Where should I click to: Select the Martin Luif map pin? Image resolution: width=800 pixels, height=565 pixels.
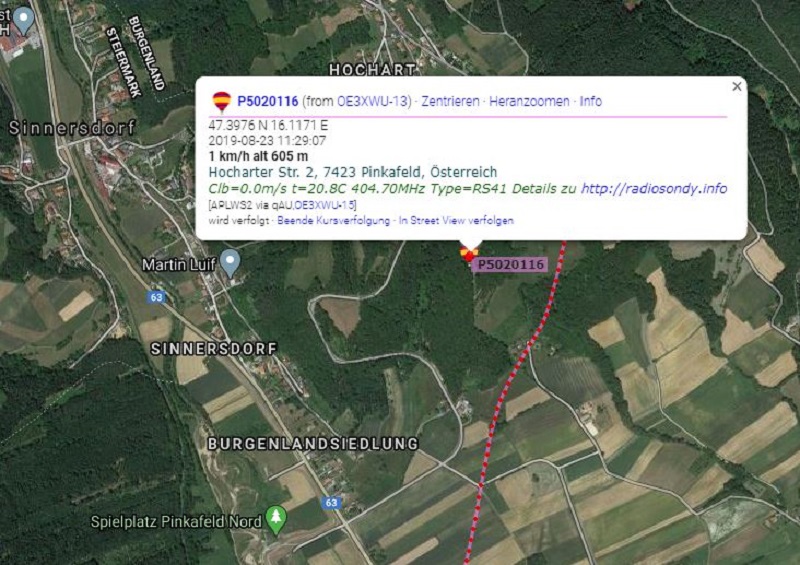click(230, 263)
